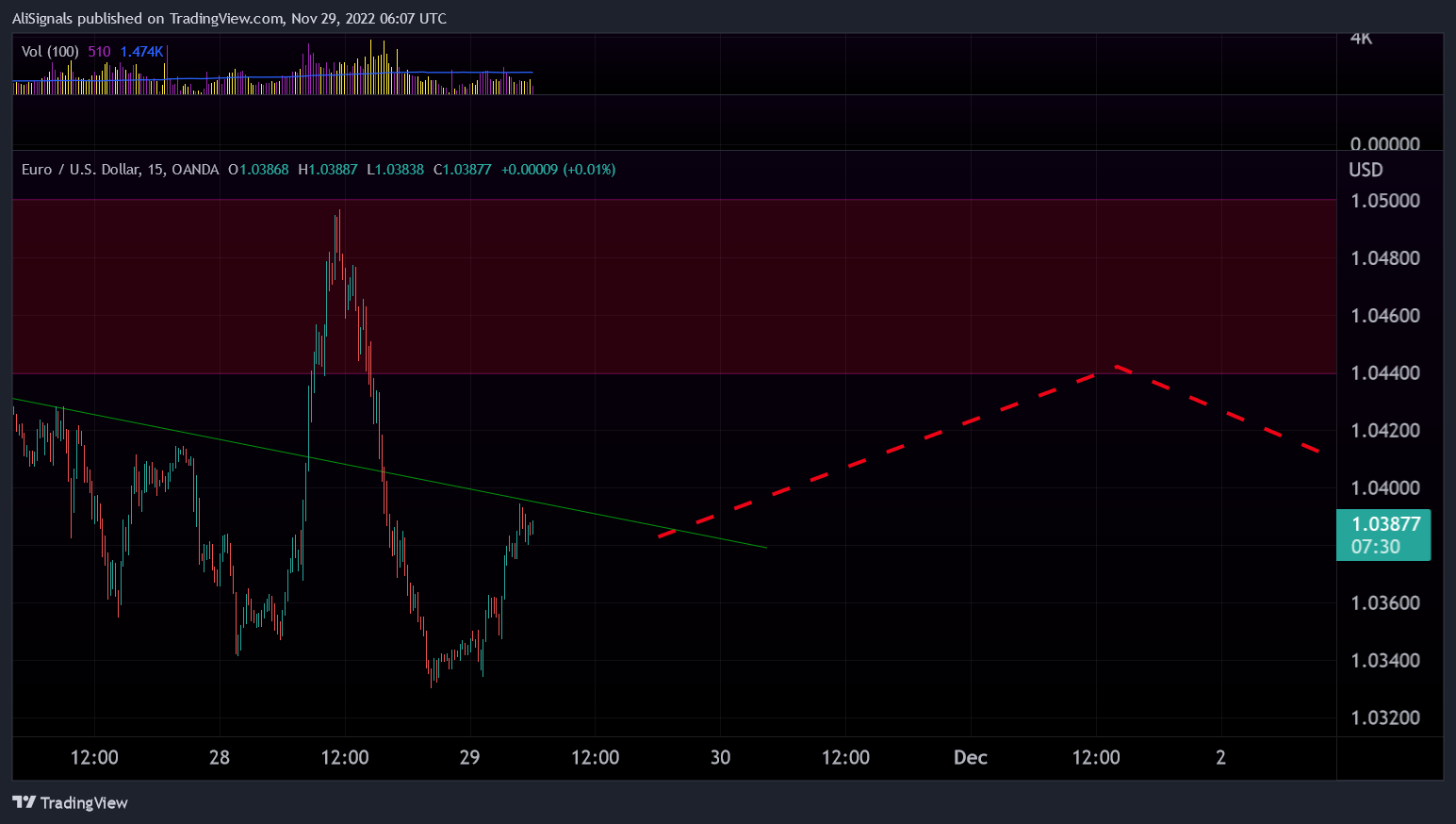Viewport: 1456px width, 824px height.
Task: Click the high value H1.03887
Action: [x=328, y=170]
